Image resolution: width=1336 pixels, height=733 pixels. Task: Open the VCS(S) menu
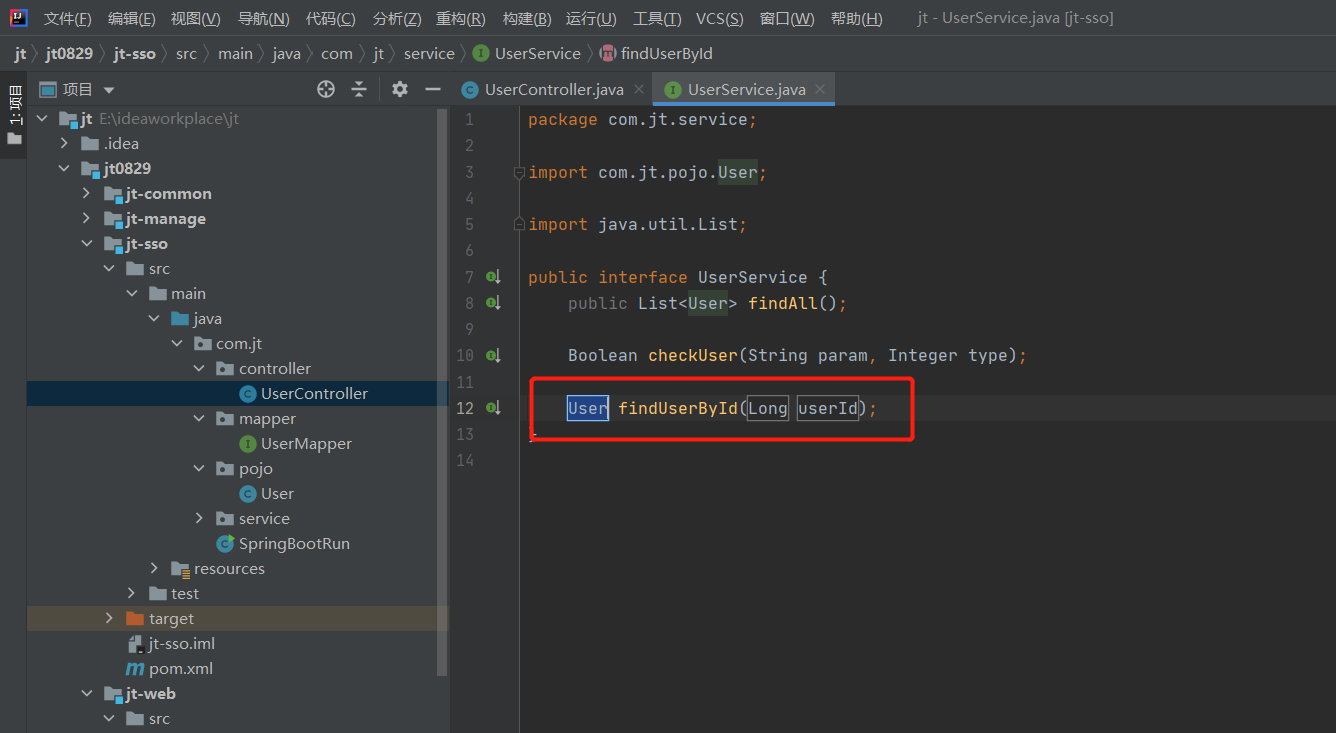click(720, 18)
